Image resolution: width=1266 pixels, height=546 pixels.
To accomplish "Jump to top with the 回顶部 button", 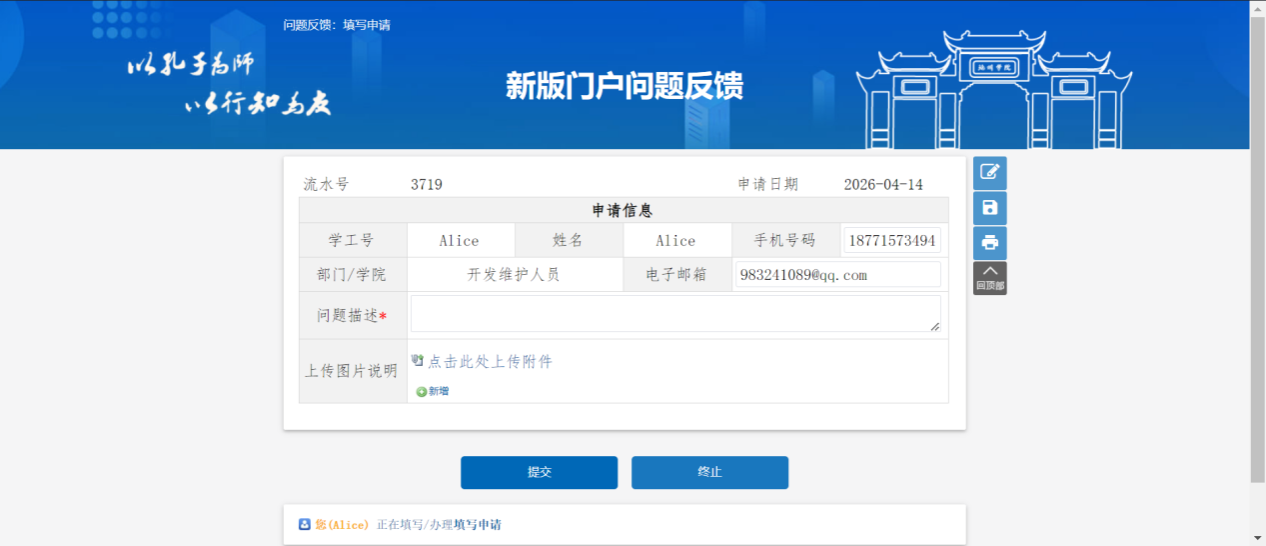I will (x=989, y=278).
